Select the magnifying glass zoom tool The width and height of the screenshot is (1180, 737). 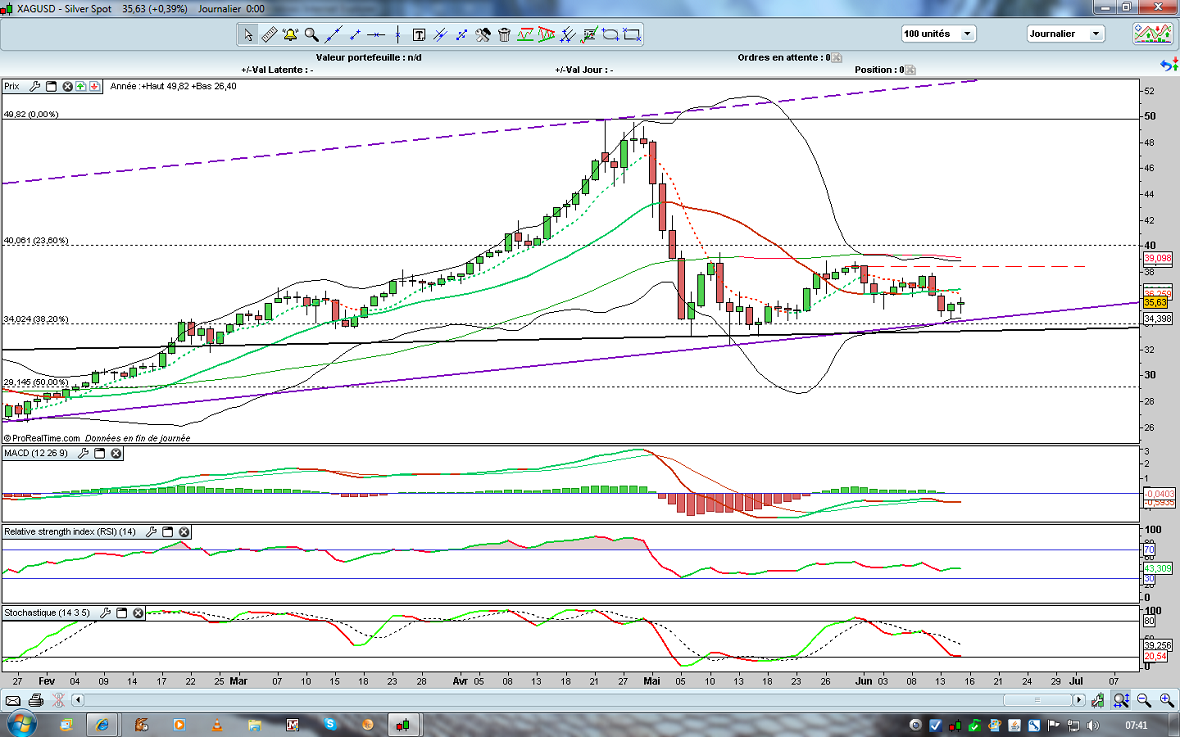pos(312,34)
